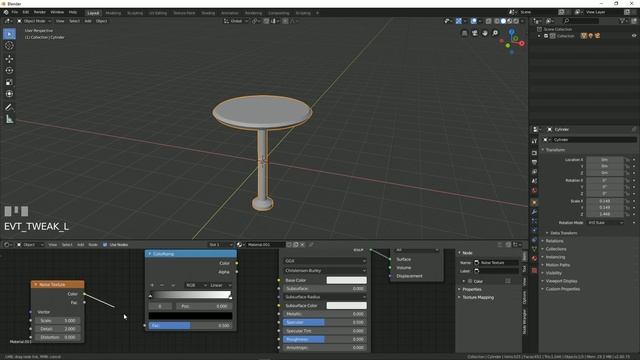Open the Global transform orientation dropdown
The width and height of the screenshot is (640, 360).
point(236,21)
